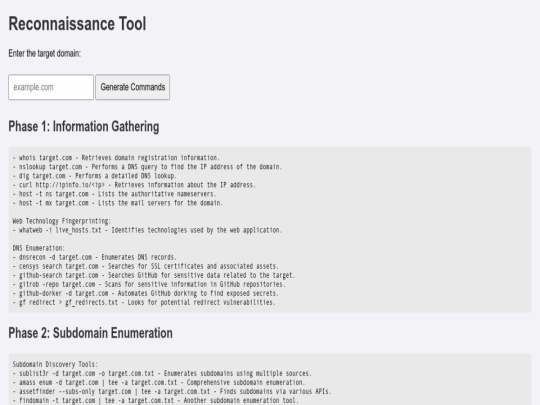Click the target domain input field
540x405 pixels.
point(51,87)
